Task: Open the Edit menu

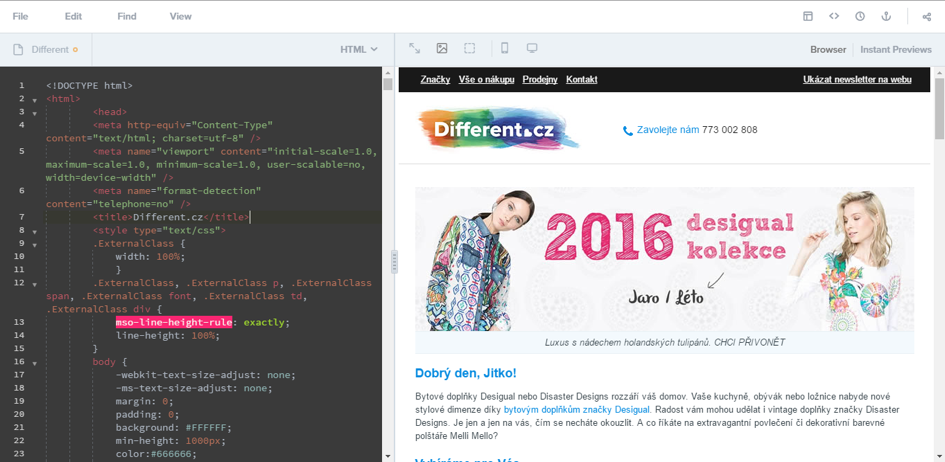Action: coord(74,16)
